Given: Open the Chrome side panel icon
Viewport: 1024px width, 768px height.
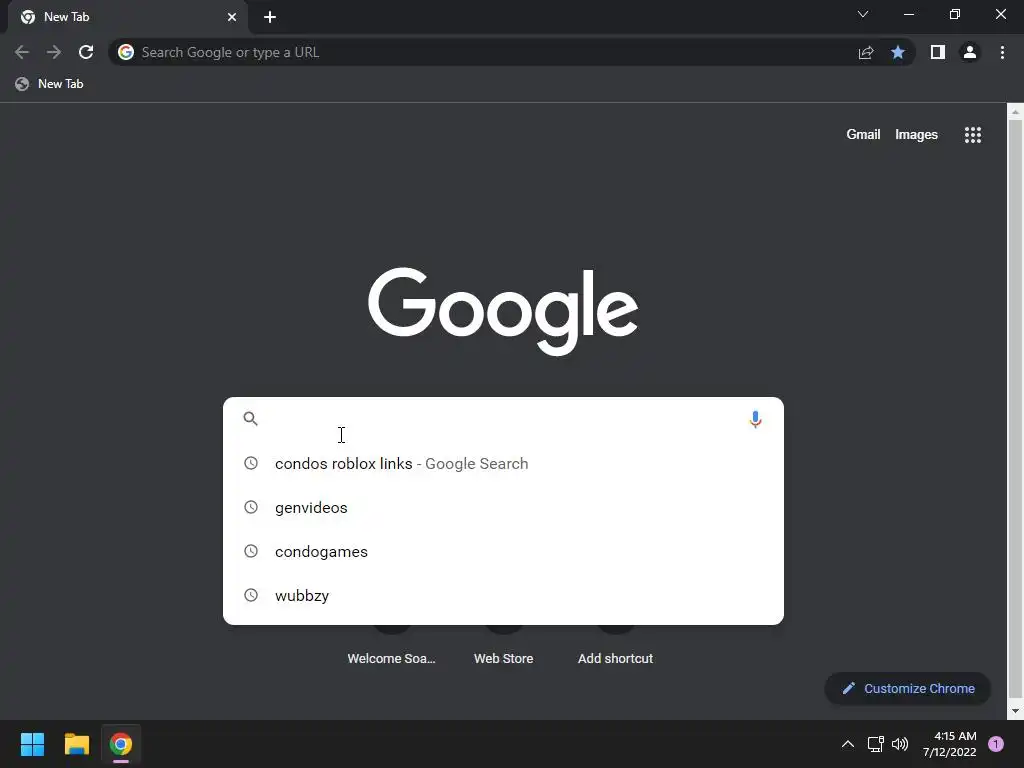Looking at the screenshot, I should [x=938, y=52].
